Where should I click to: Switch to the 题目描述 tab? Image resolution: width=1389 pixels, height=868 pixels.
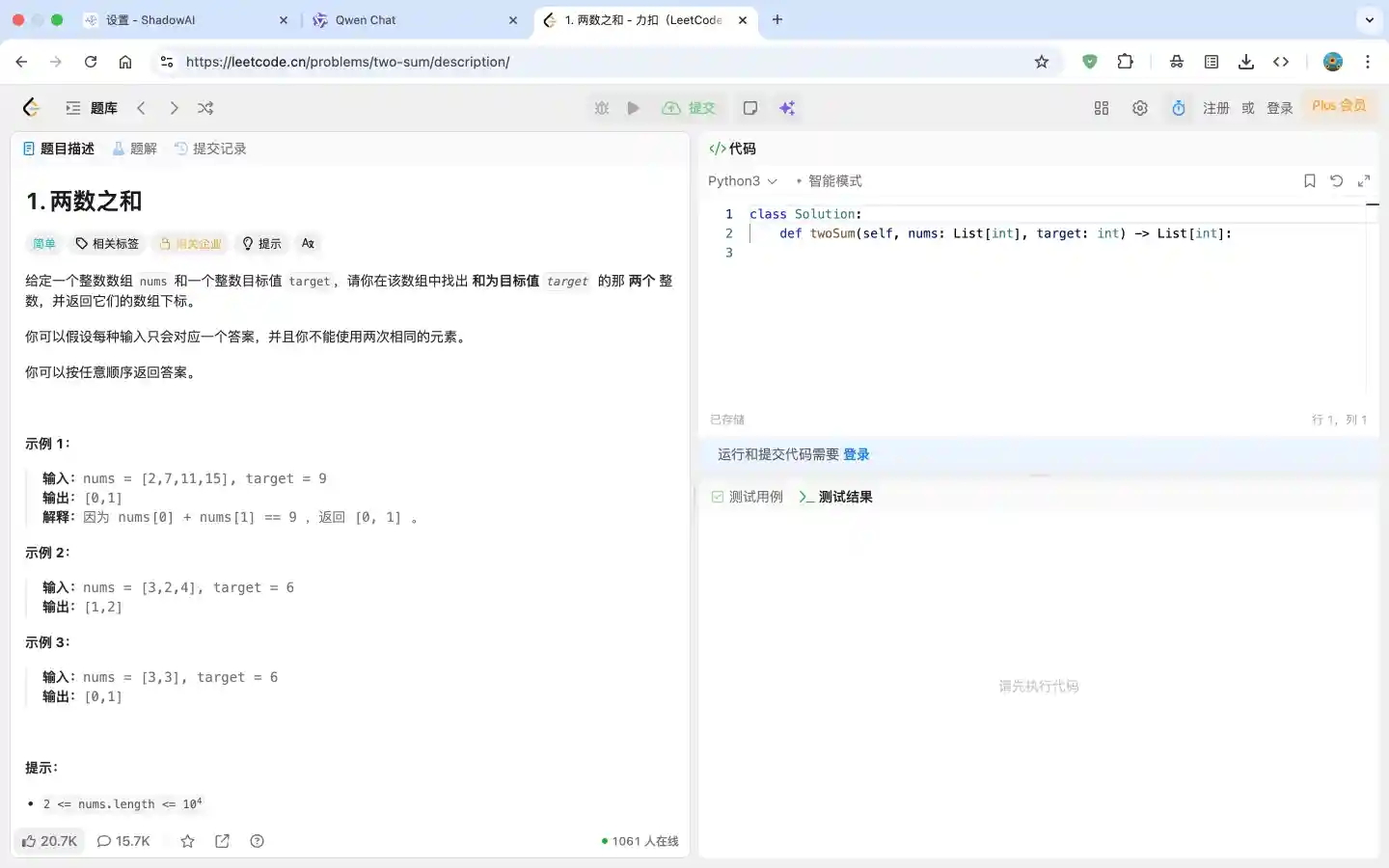pyautogui.click(x=59, y=149)
